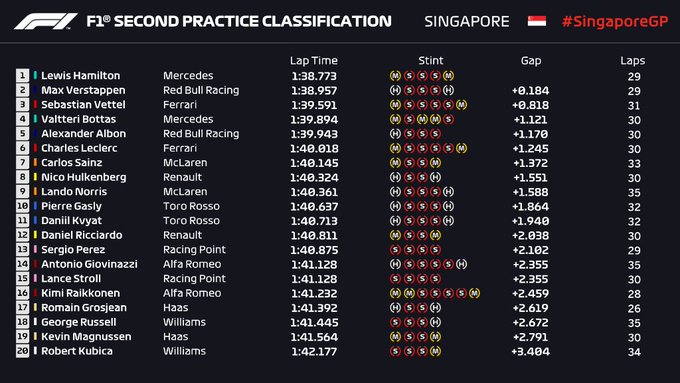The width and height of the screenshot is (680, 383).
Task: Click the position 20 number box
Action: (x=23, y=351)
